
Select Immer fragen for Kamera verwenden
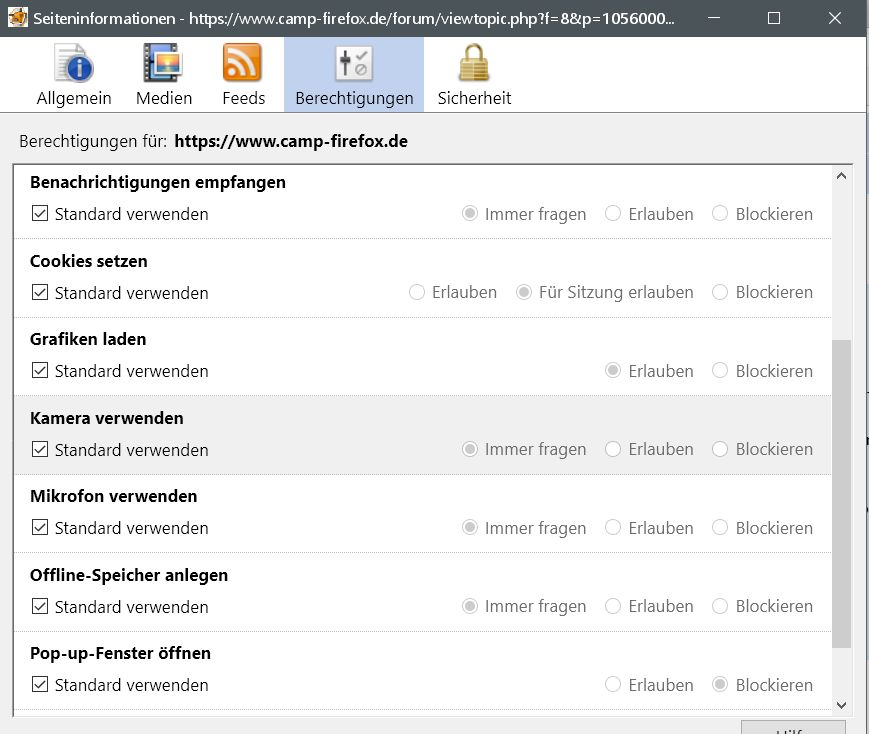(x=470, y=449)
